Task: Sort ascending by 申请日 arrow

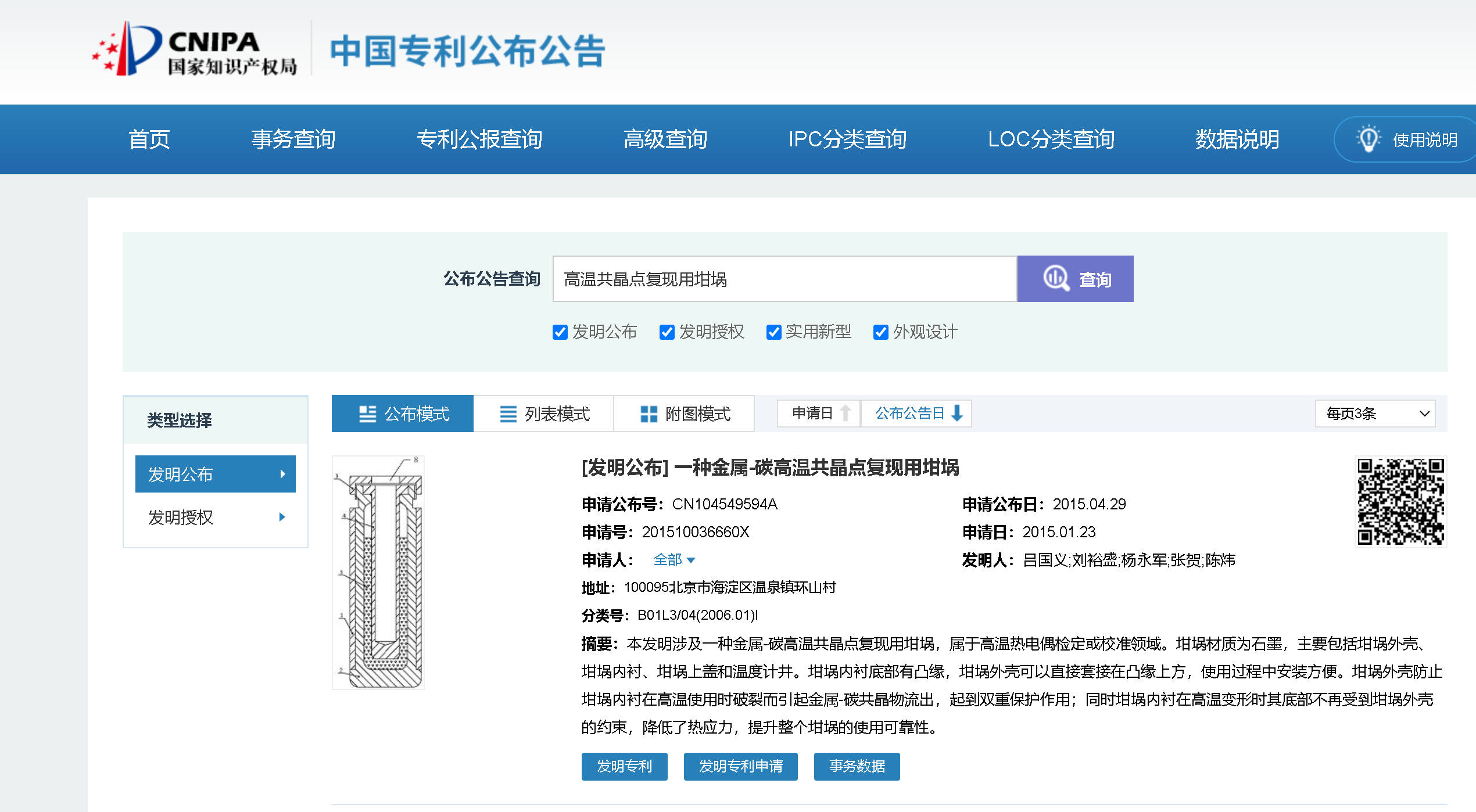Action: (x=846, y=413)
